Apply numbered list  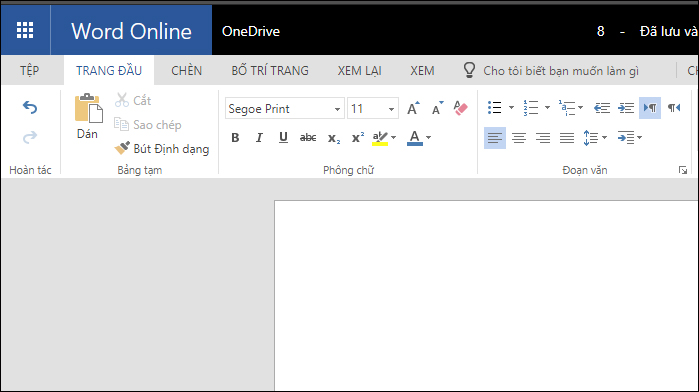point(530,108)
